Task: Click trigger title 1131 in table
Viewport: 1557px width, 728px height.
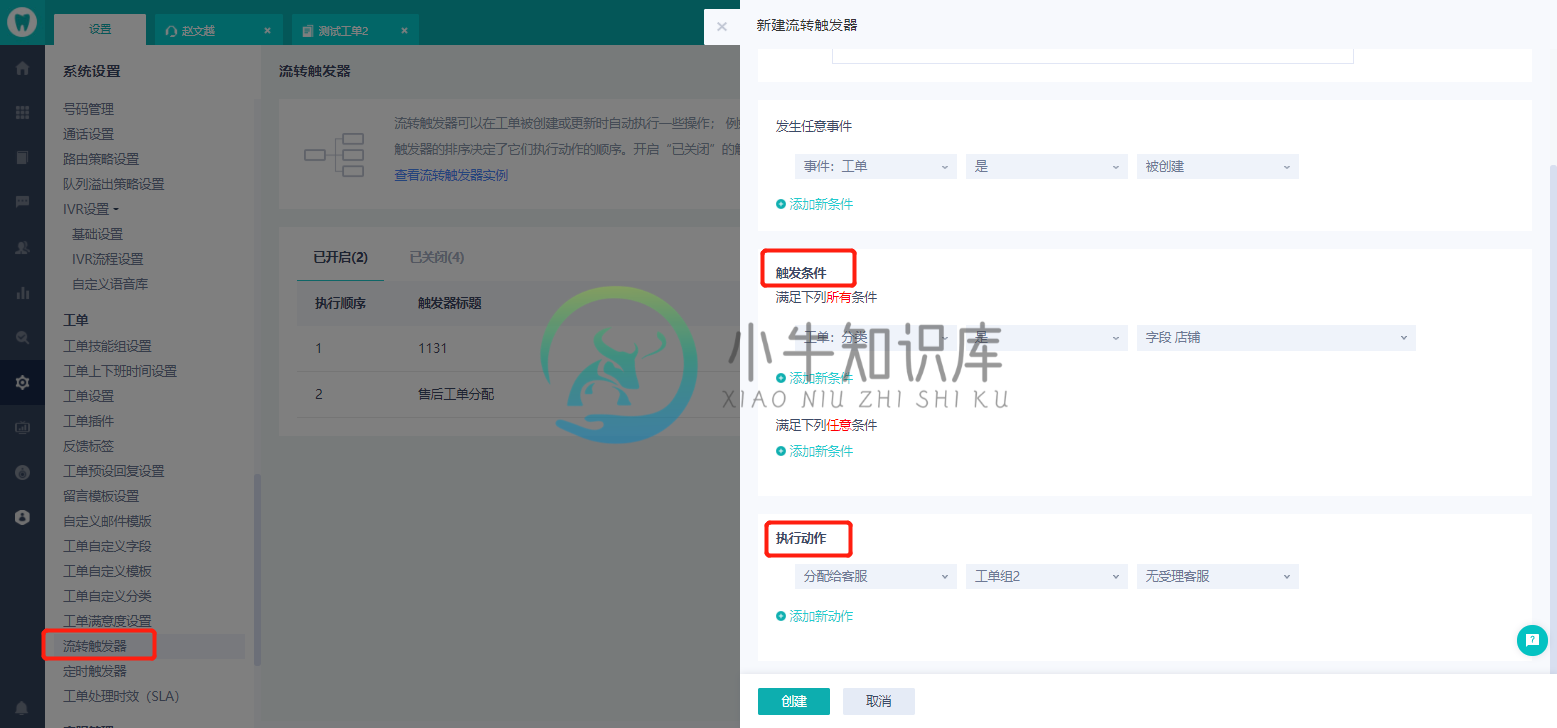Action: tap(433, 348)
